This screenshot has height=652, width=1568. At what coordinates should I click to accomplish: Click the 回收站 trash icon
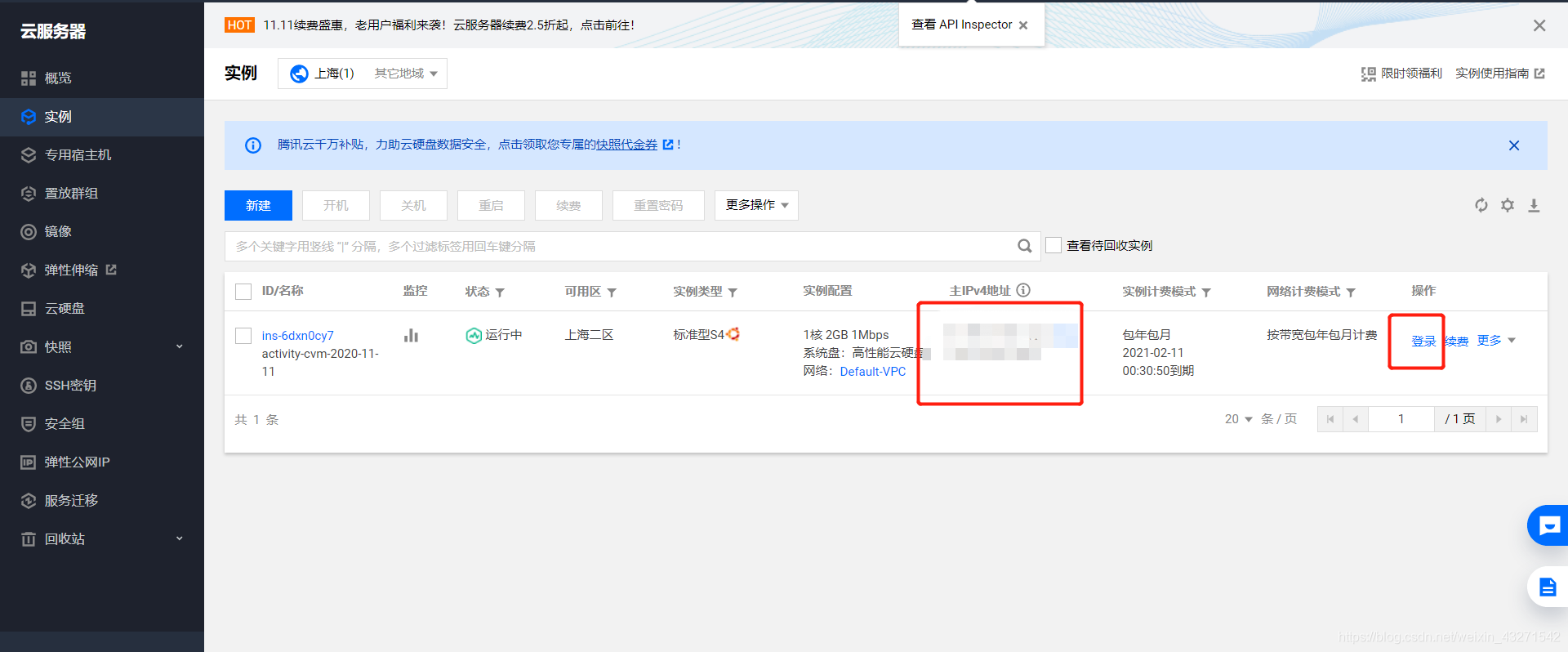tap(29, 539)
